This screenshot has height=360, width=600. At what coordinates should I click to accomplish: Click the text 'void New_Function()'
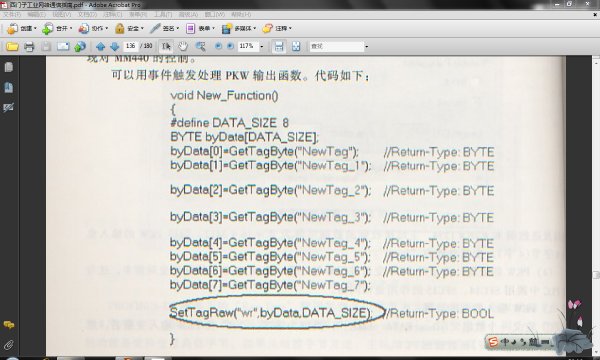tap(224, 96)
